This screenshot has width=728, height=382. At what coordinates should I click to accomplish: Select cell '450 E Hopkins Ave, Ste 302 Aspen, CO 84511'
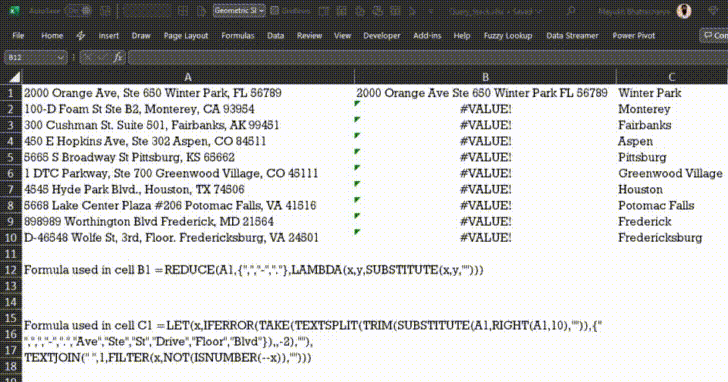coord(188,141)
